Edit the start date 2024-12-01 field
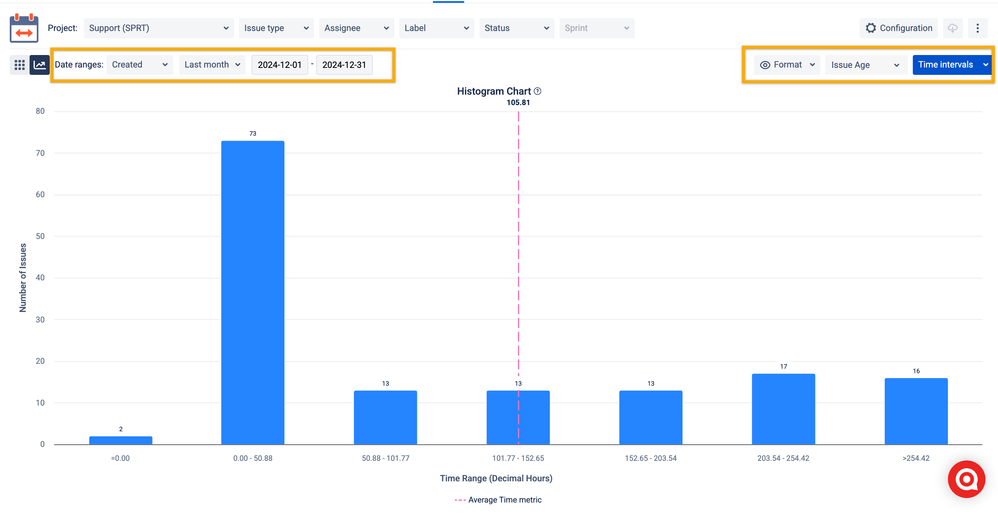This screenshot has height=528, width=998. click(x=279, y=65)
